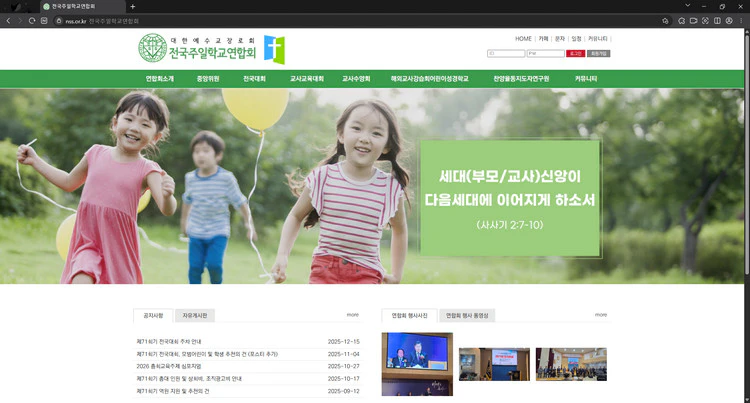This screenshot has width=750, height=403.
Task: Focus the password login field
Action: (x=546, y=54)
